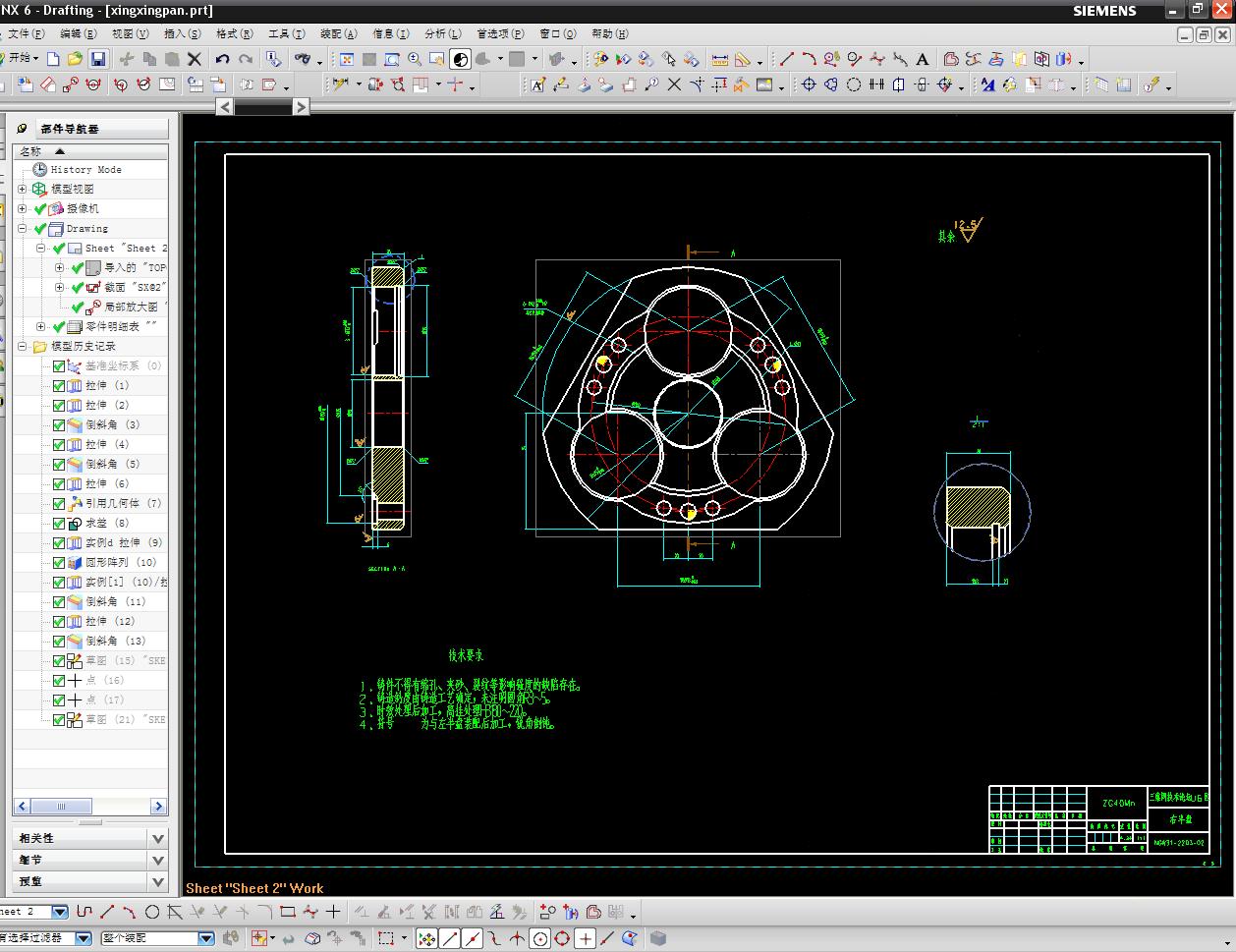Toggle the end point snap icon
This screenshot has height=952, width=1236.
450,938
